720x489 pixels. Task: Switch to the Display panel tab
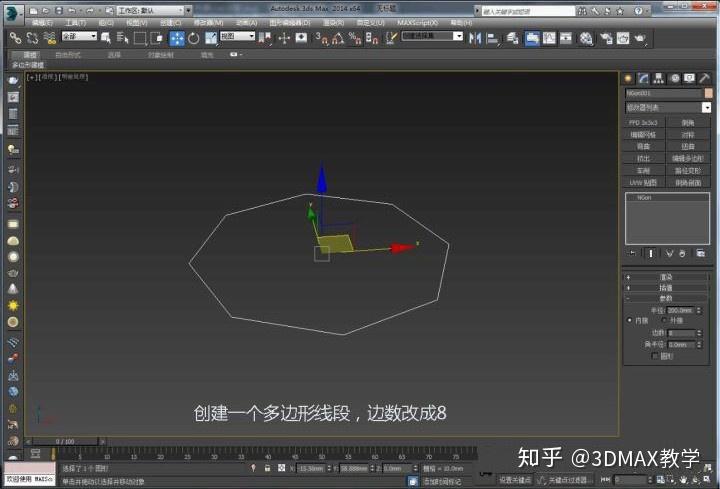pos(689,79)
